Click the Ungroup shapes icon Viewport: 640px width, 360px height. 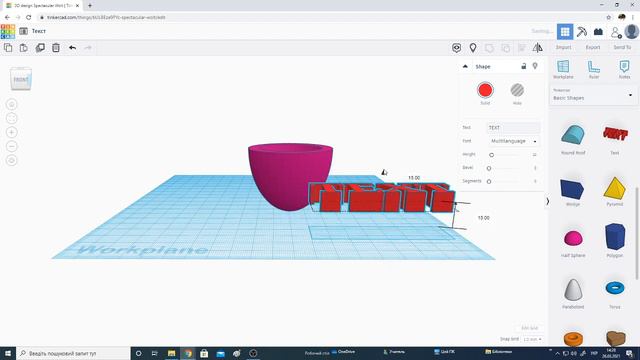pyautogui.click(x=505, y=48)
